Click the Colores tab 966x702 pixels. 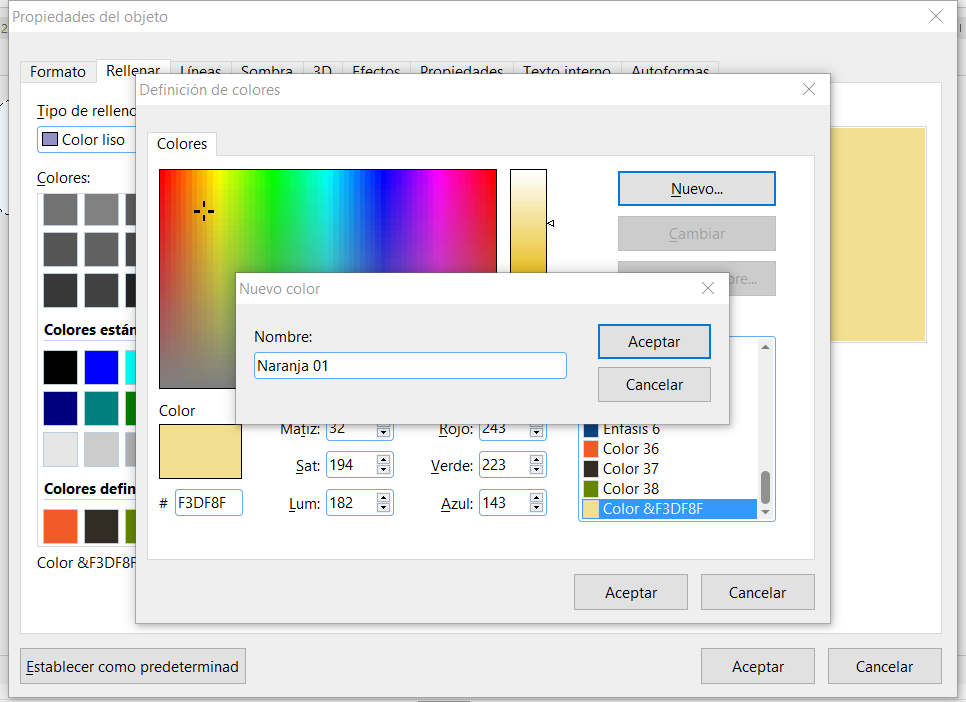pyautogui.click(x=182, y=144)
